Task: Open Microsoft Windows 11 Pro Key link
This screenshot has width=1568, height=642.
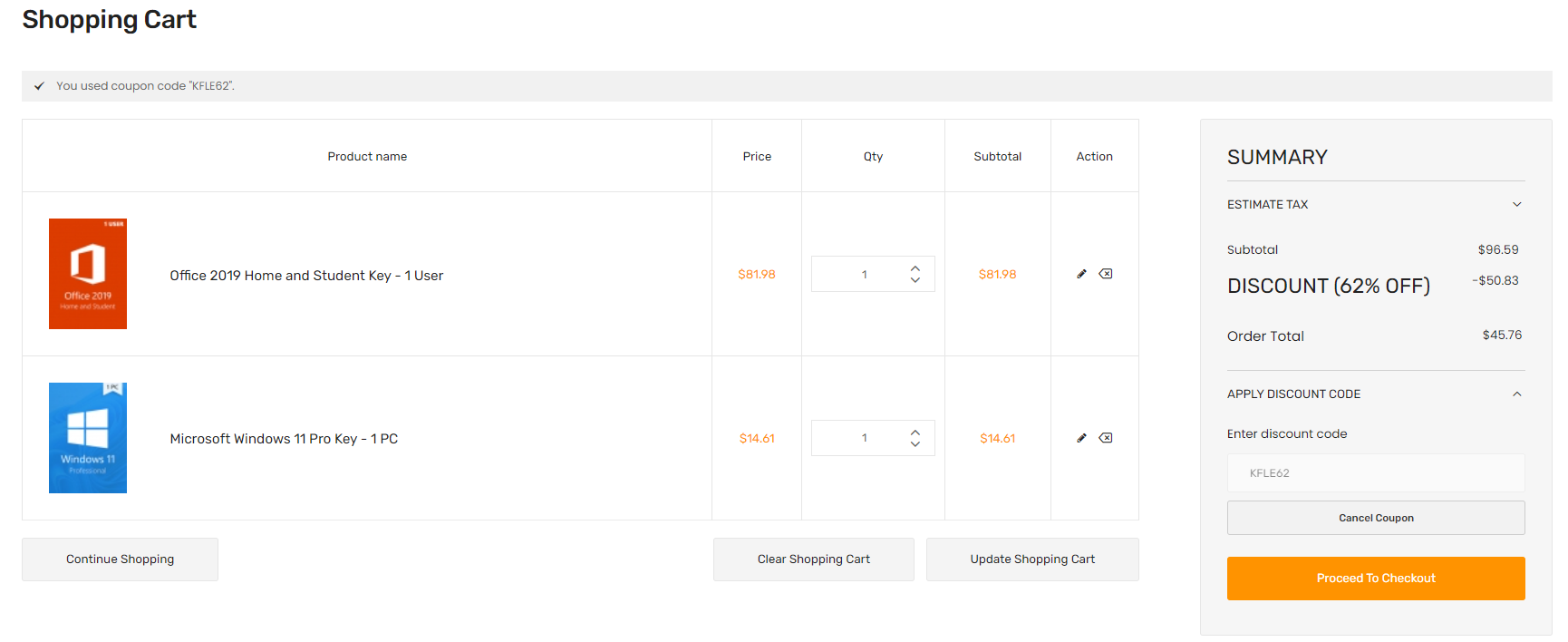Action: tap(284, 439)
